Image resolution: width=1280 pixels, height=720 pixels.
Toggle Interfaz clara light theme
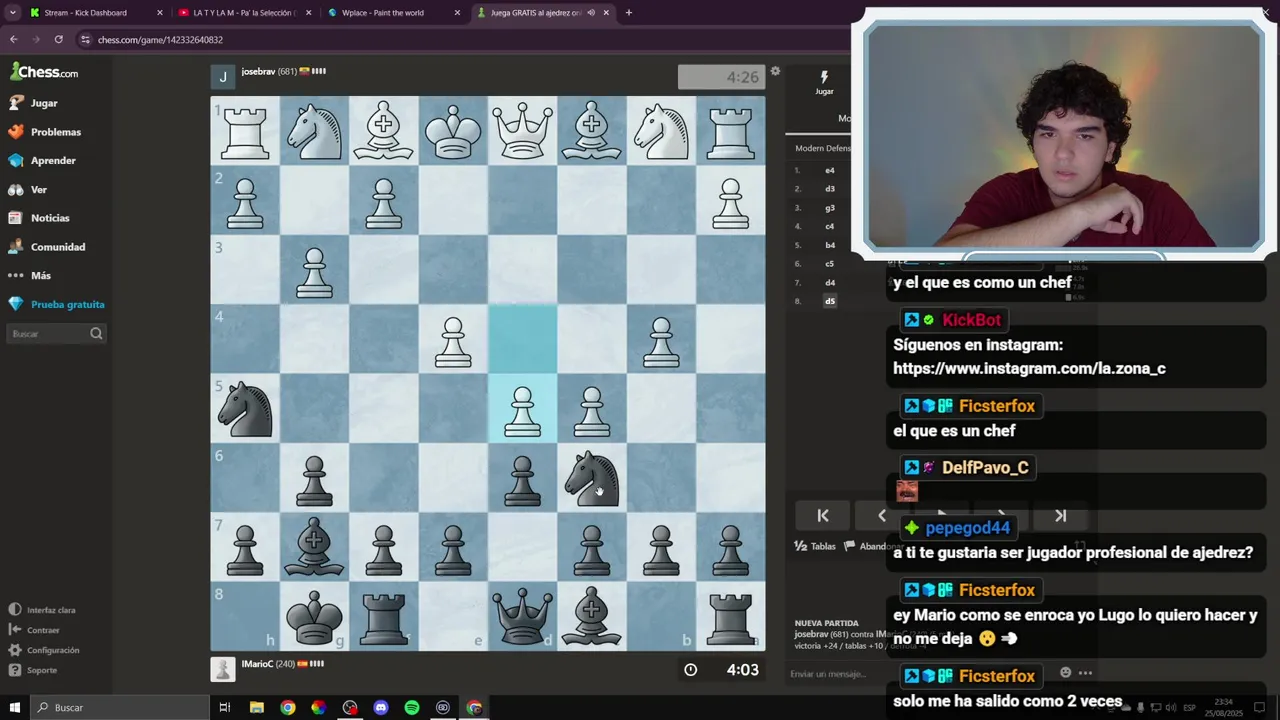[x=42, y=610]
